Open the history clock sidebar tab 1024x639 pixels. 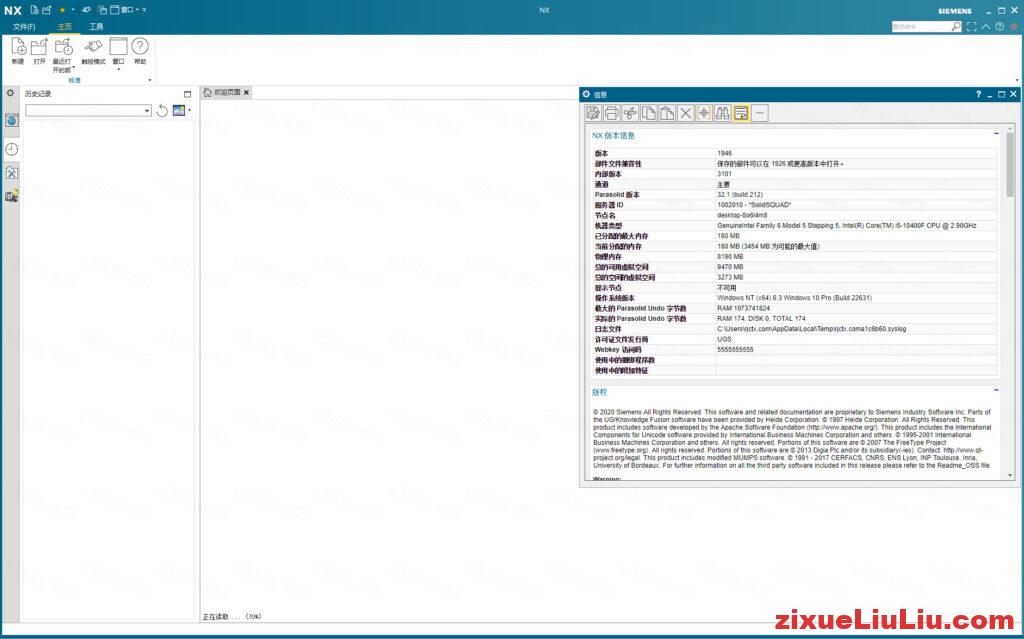(x=12, y=149)
